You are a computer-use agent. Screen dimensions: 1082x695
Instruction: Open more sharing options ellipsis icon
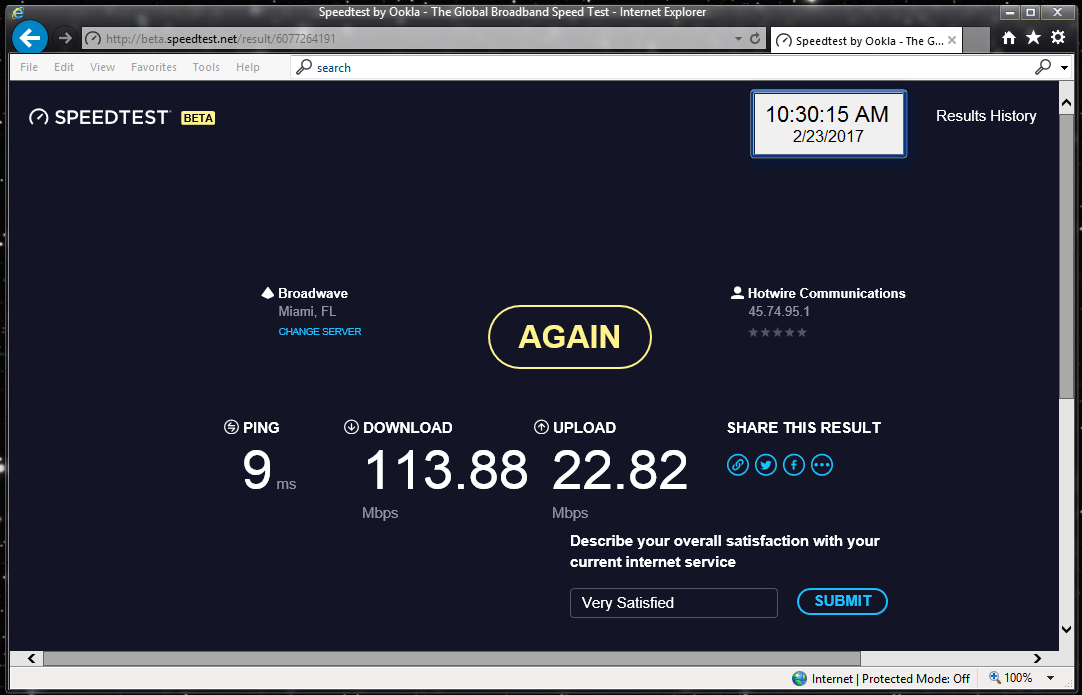pos(822,465)
